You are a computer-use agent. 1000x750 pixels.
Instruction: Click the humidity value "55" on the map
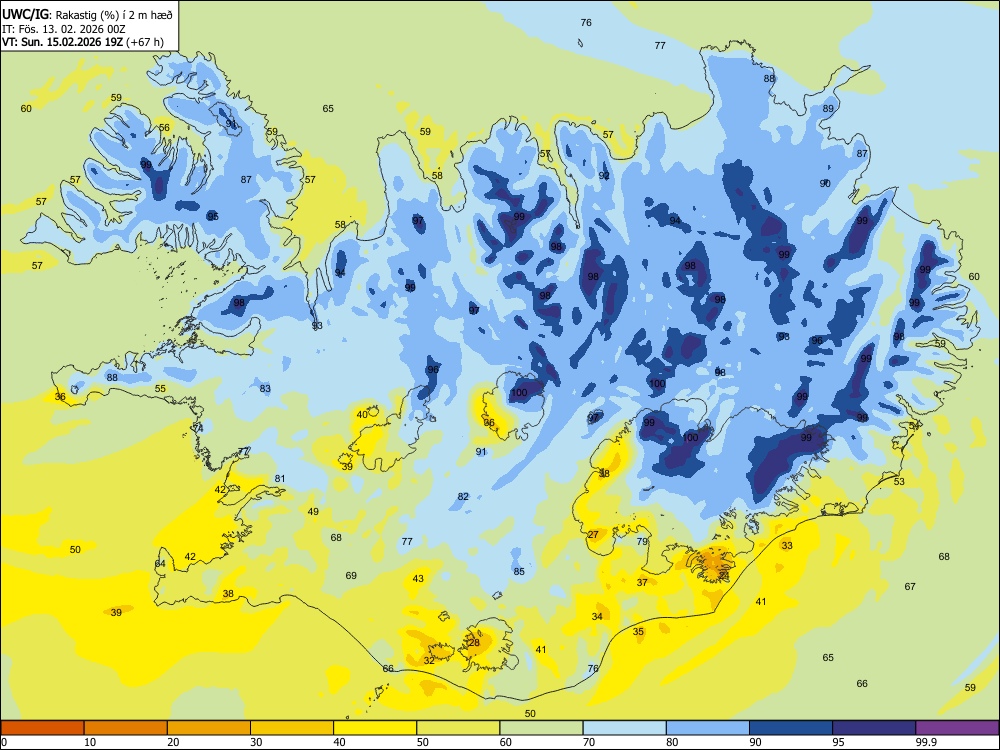(160, 388)
